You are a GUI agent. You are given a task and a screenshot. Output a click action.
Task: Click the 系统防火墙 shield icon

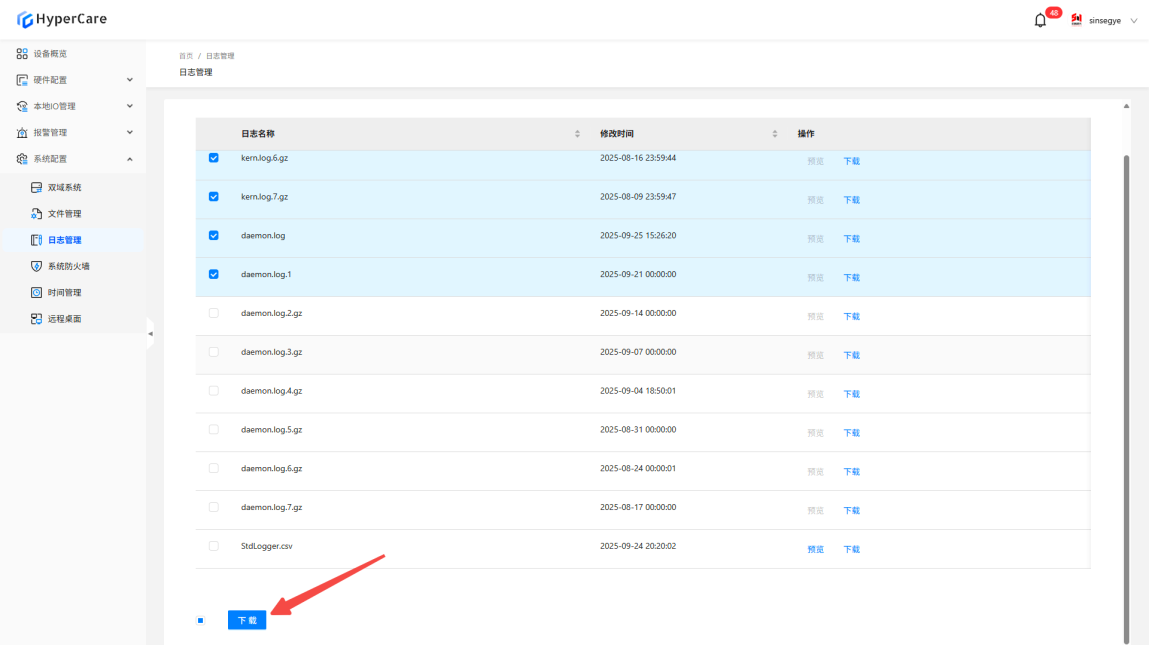37,267
